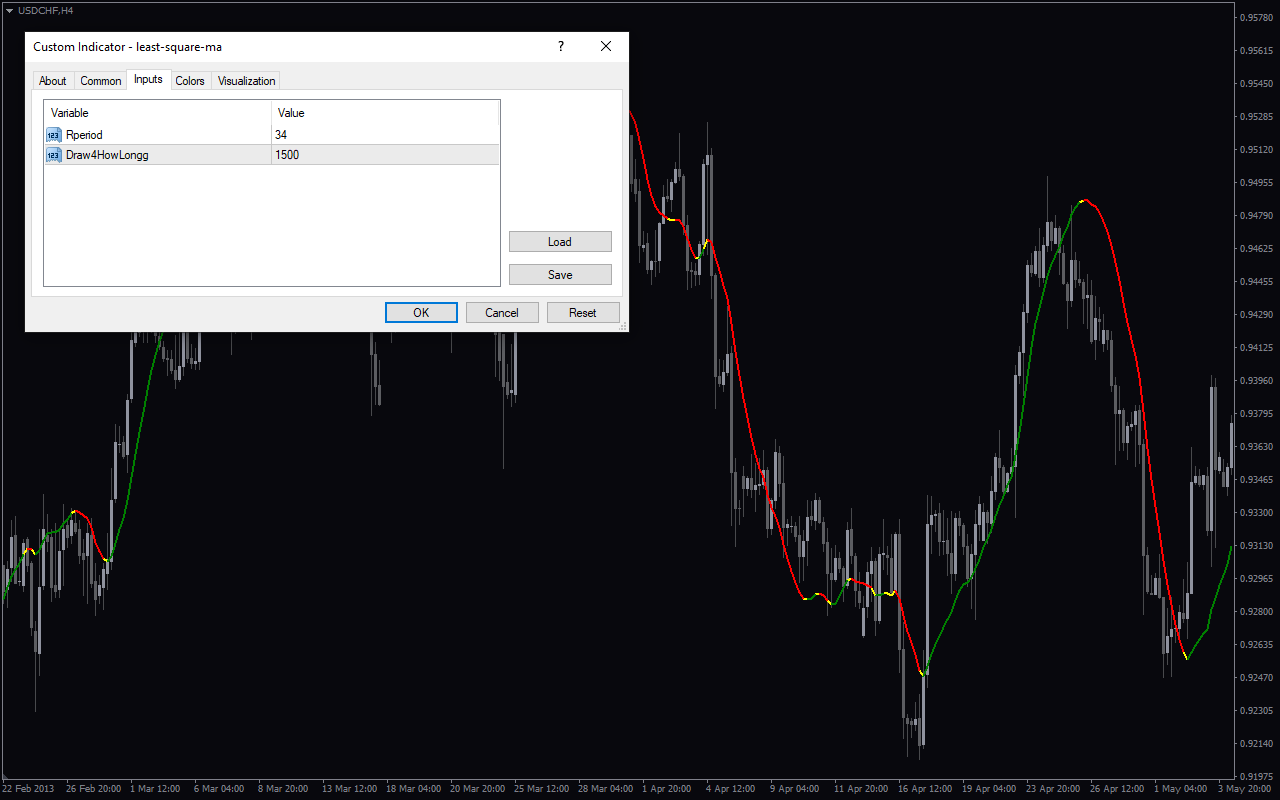This screenshot has width=1280, height=800.
Task: Edit the Draw4HowLongg value 1500
Action: [385, 155]
